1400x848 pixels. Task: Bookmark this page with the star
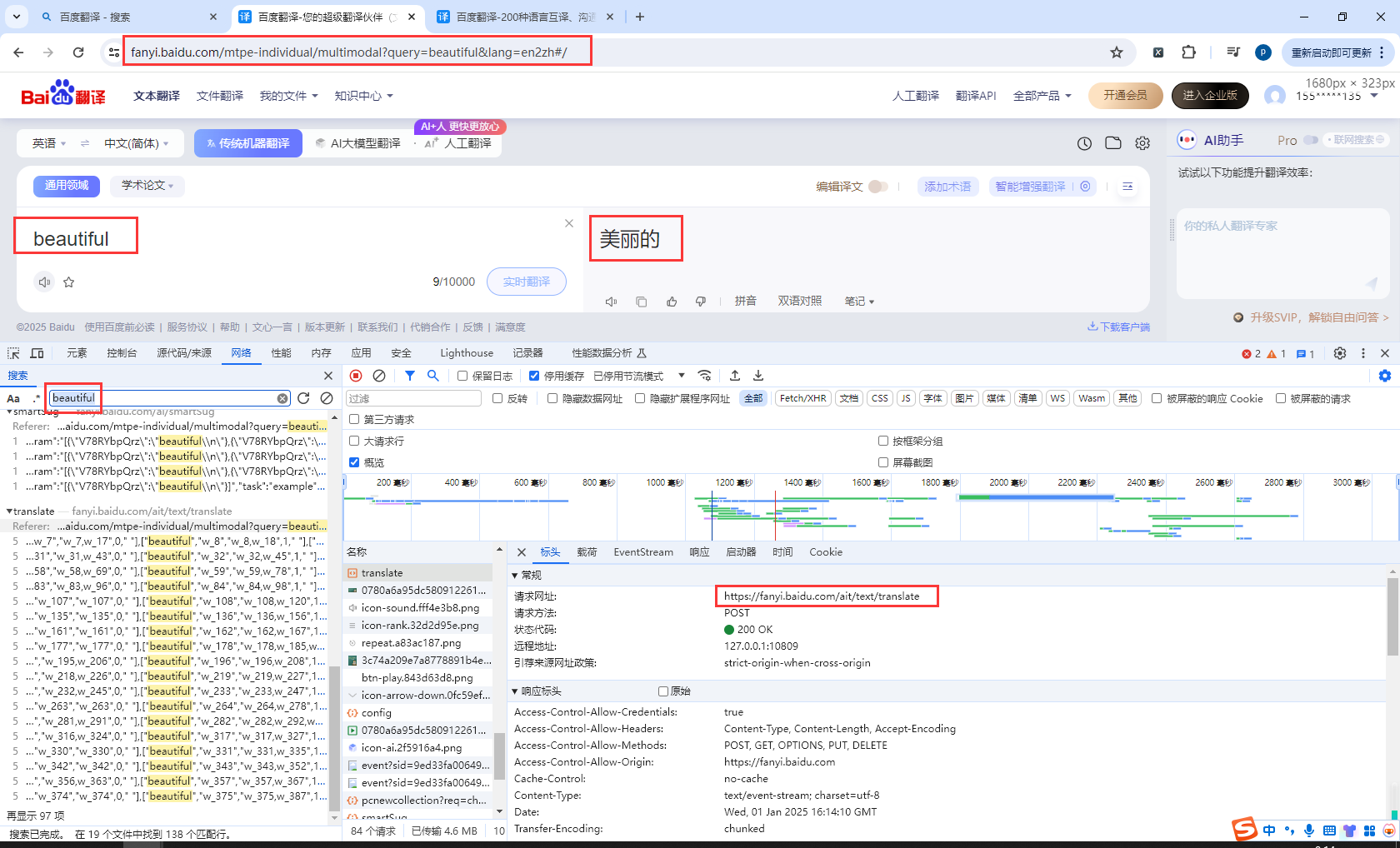pyautogui.click(x=1117, y=52)
